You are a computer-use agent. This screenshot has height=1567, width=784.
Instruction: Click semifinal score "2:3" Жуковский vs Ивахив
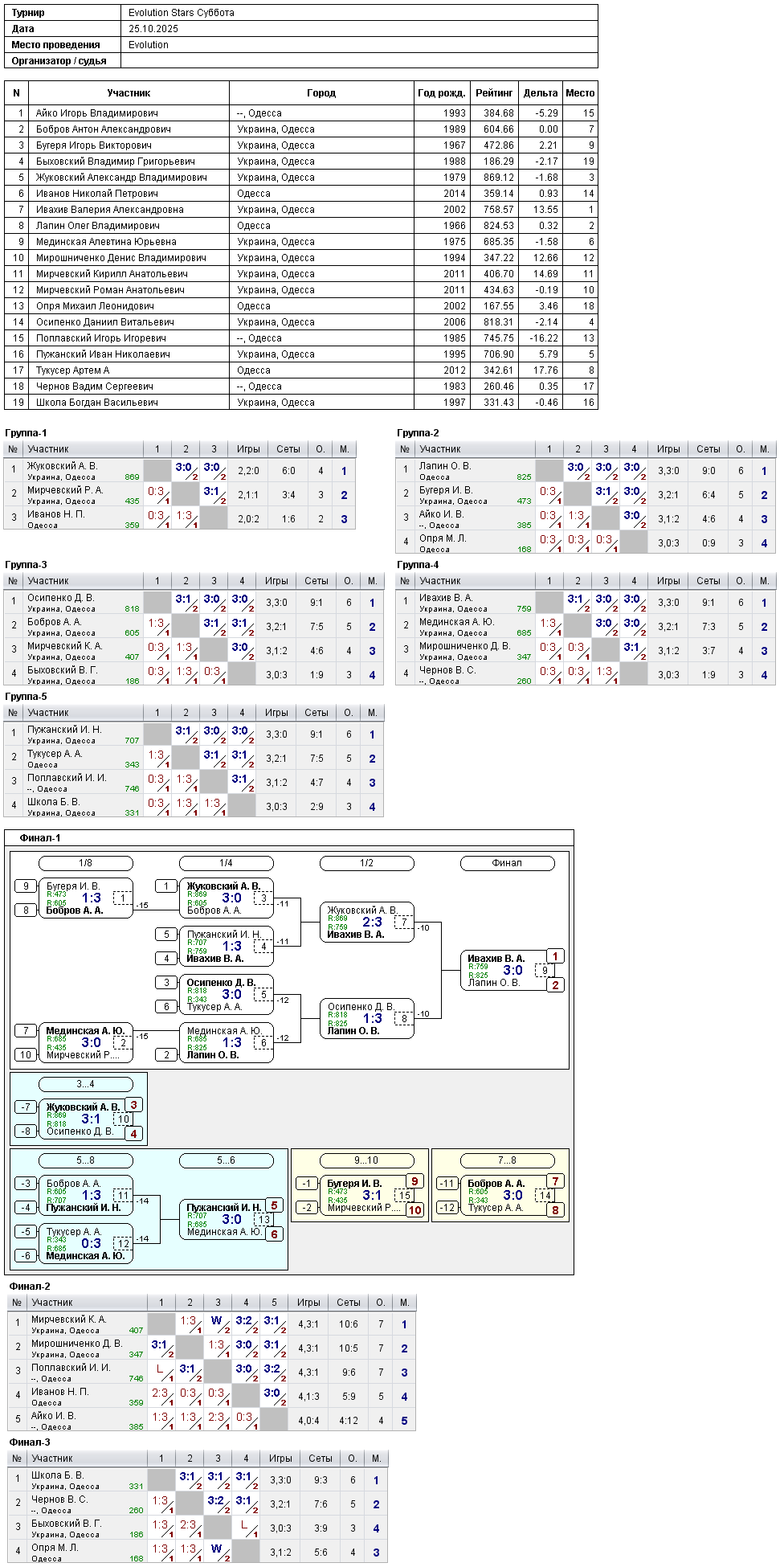point(372,923)
